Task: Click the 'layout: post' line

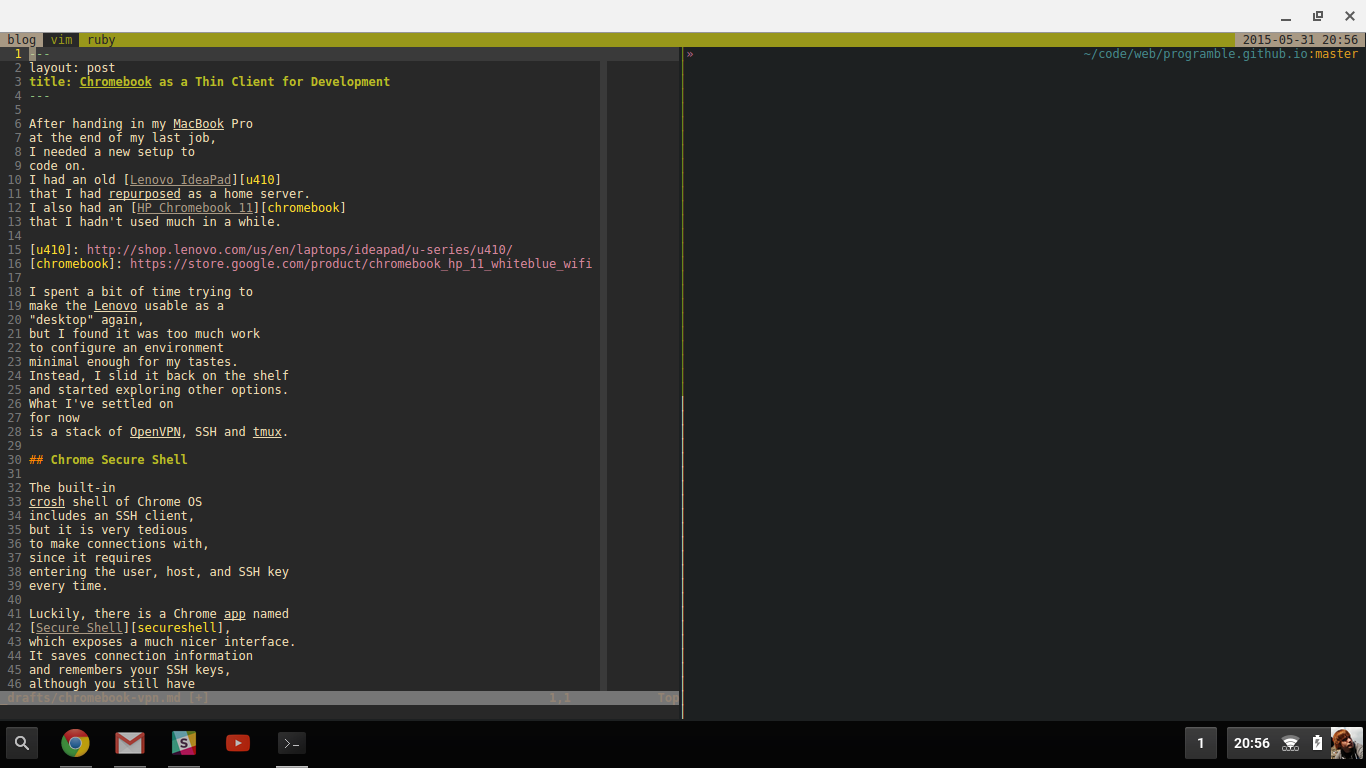Action: point(72,68)
